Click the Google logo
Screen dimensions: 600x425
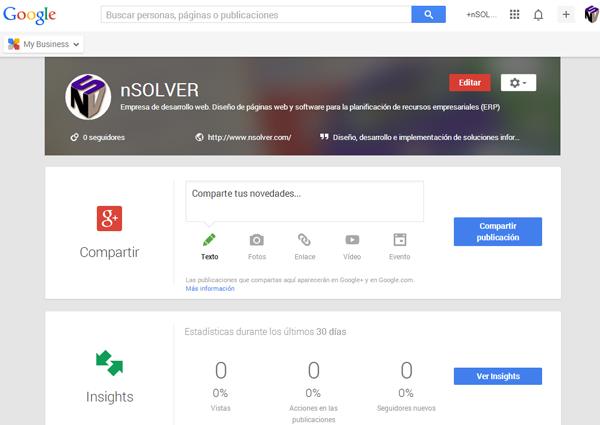tap(29, 15)
